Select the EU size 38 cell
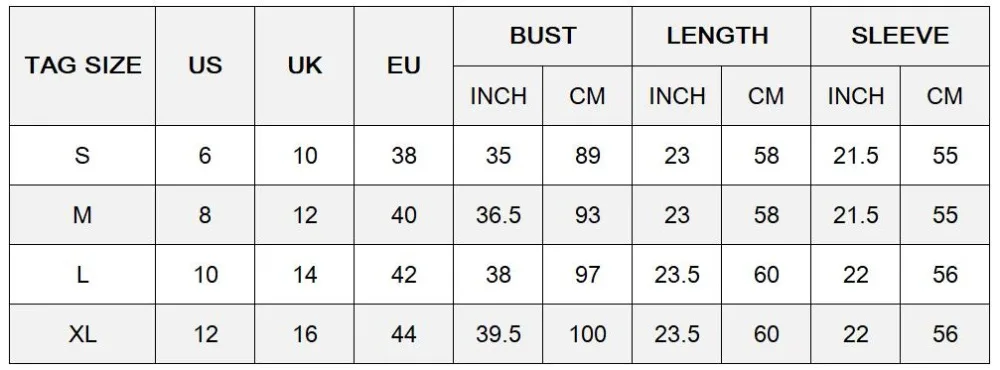Viewport: 1000px width, 370px height. [x=404, y=155]
